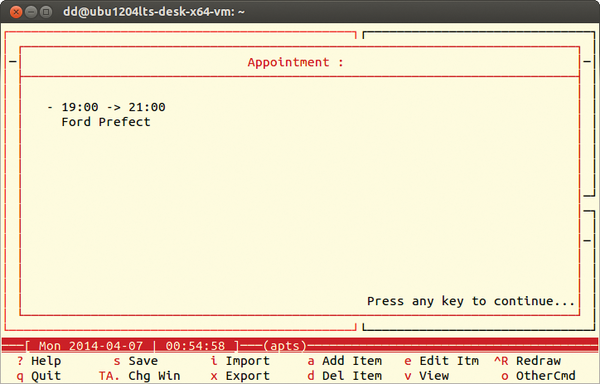600x384 pixels.
Task: Click the 'Appointment :' popup heading
Action: coord(295,62)
